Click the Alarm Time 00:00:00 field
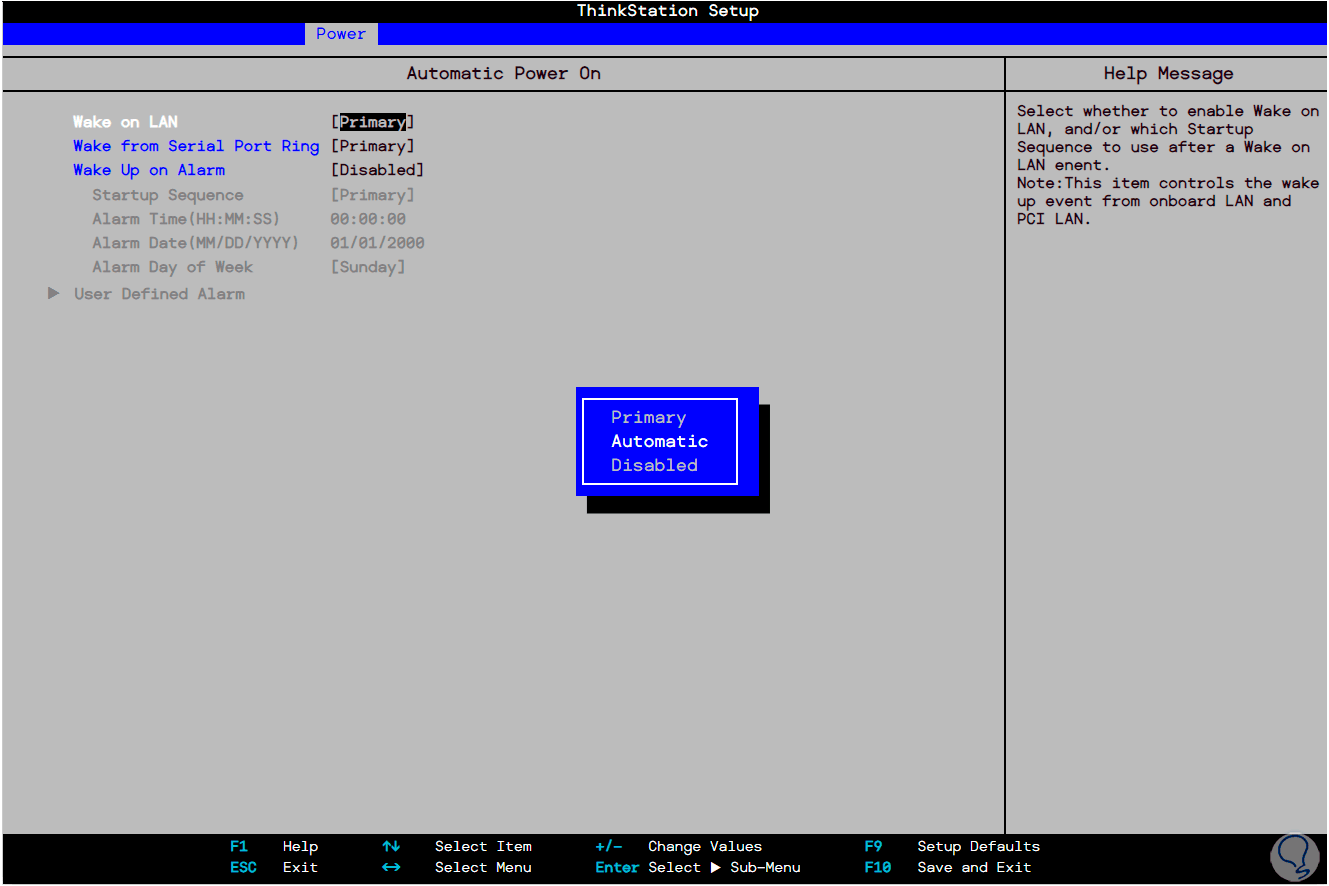This screenshot has width=1329, height=886. point(368,219)
